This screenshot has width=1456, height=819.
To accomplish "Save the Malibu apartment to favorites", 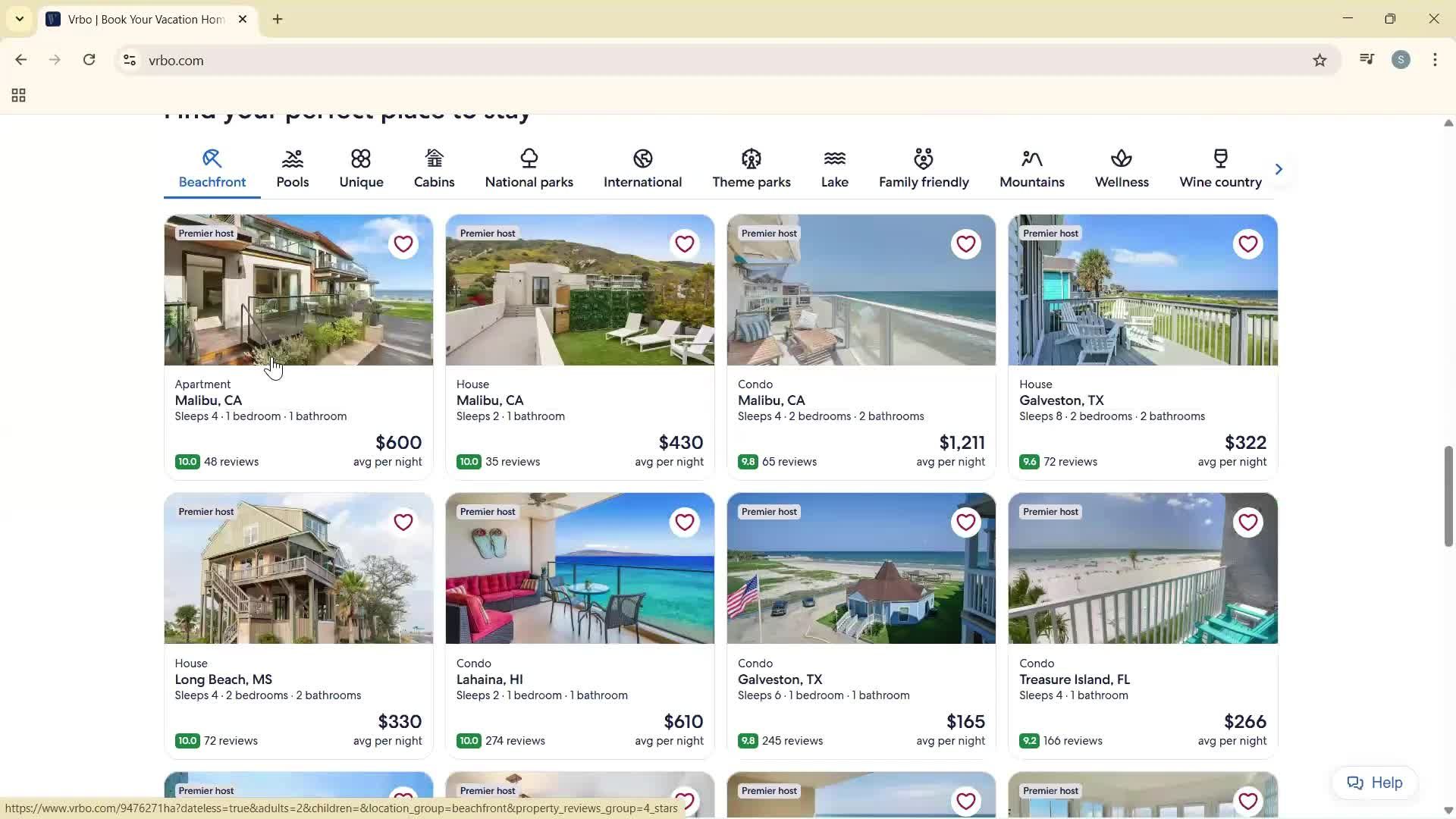I will pos(403,243).
